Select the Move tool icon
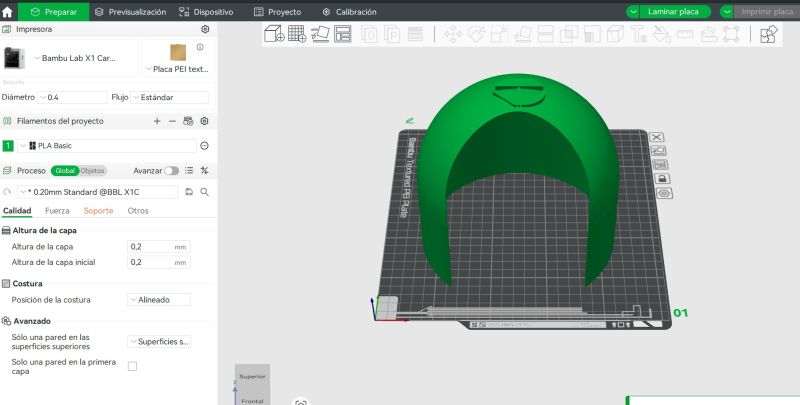This screenshot has height=405, width=800. (x=453, y=35)
